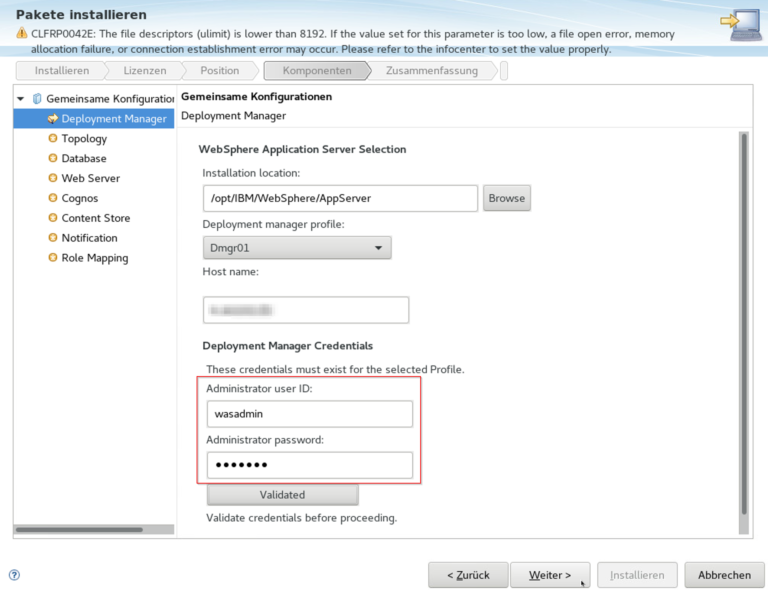Click the Zurück button

pyautogui.click(x=468, y=575)
